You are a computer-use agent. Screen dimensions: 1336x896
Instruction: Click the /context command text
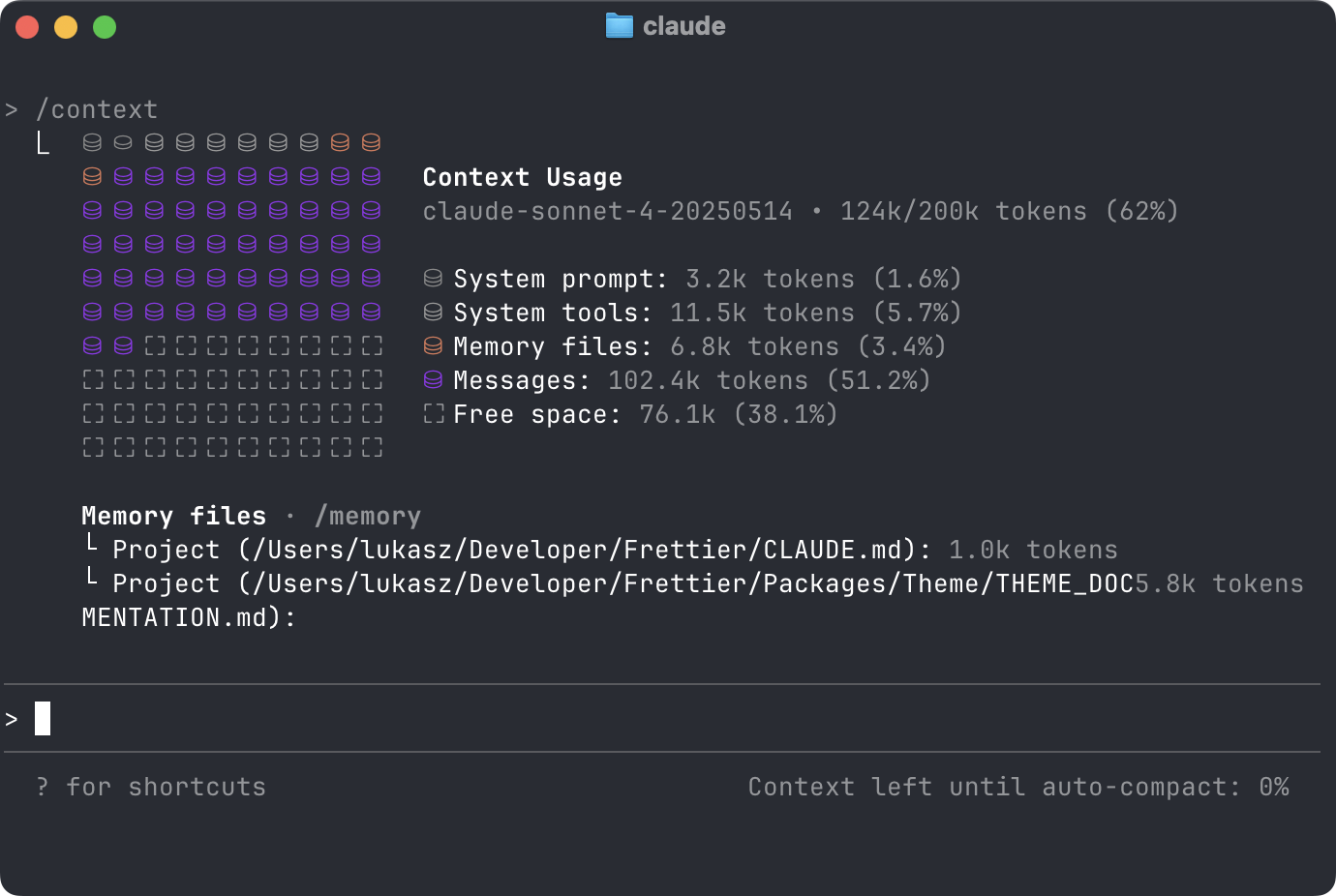[x=97, y=109]
